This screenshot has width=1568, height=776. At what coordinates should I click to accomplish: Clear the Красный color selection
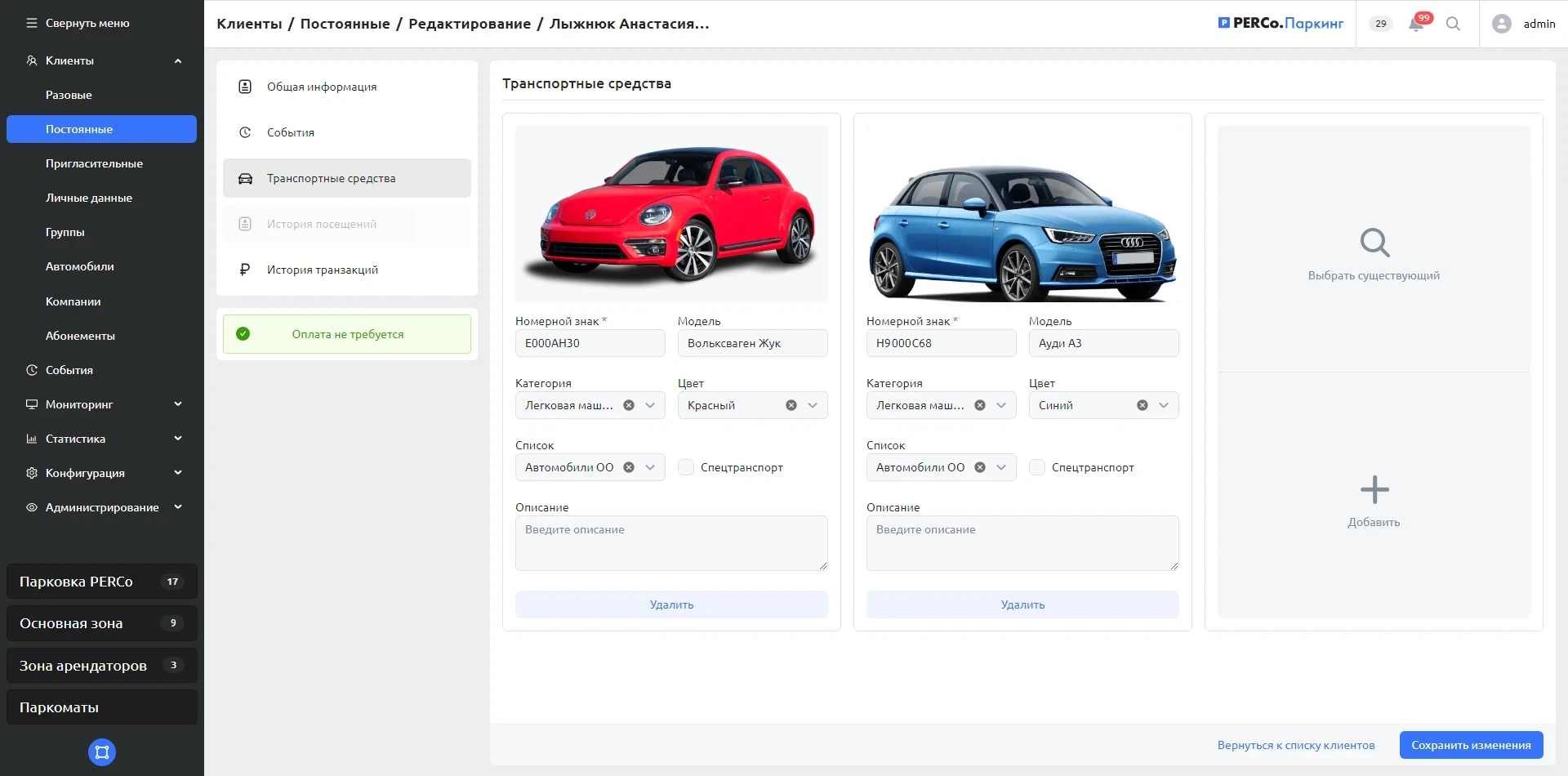point(791,405)
